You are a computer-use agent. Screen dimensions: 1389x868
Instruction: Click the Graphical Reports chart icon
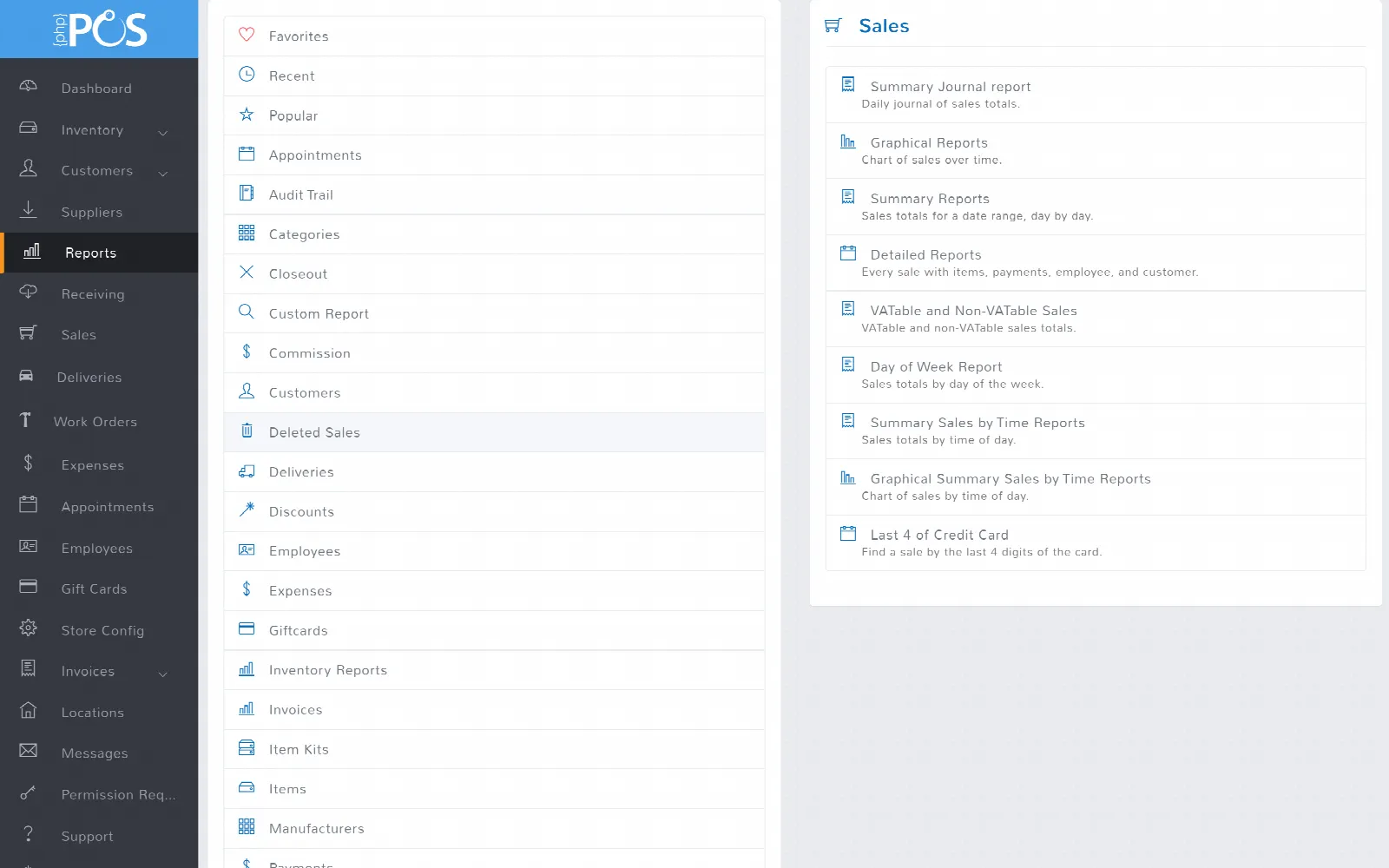click(848, 141)
